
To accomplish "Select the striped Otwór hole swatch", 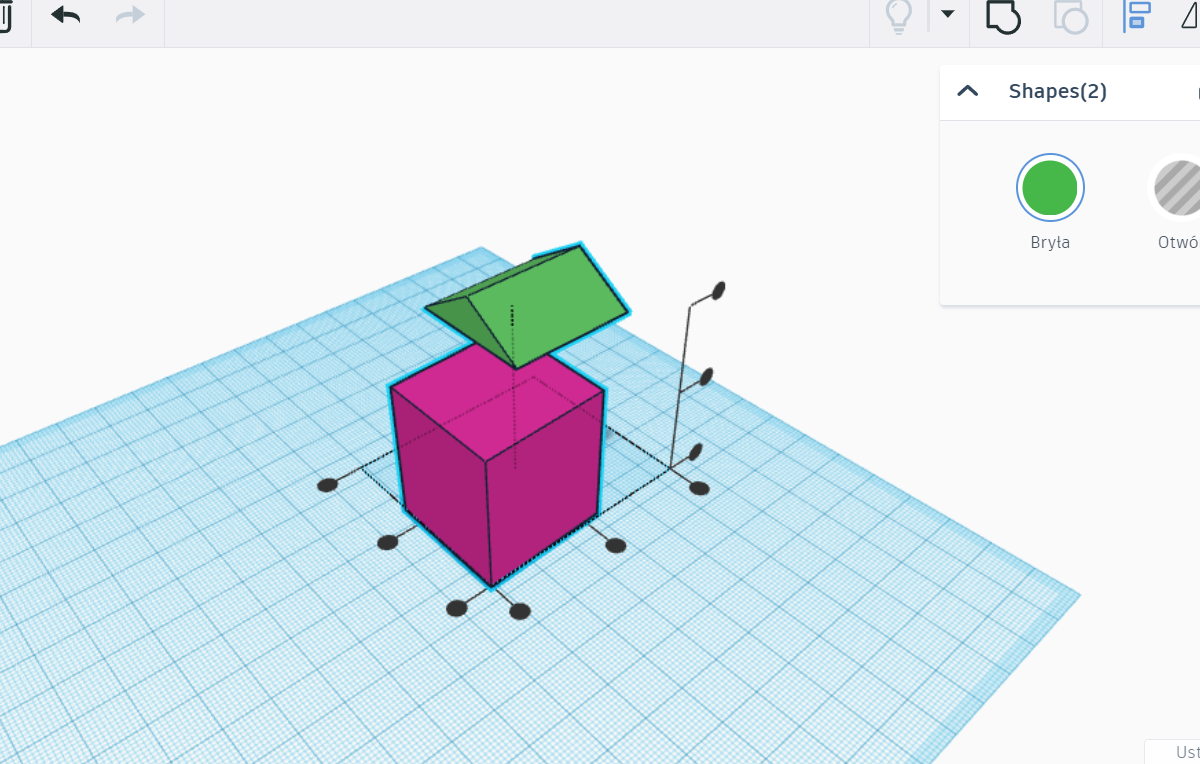I will (1176, 187).
